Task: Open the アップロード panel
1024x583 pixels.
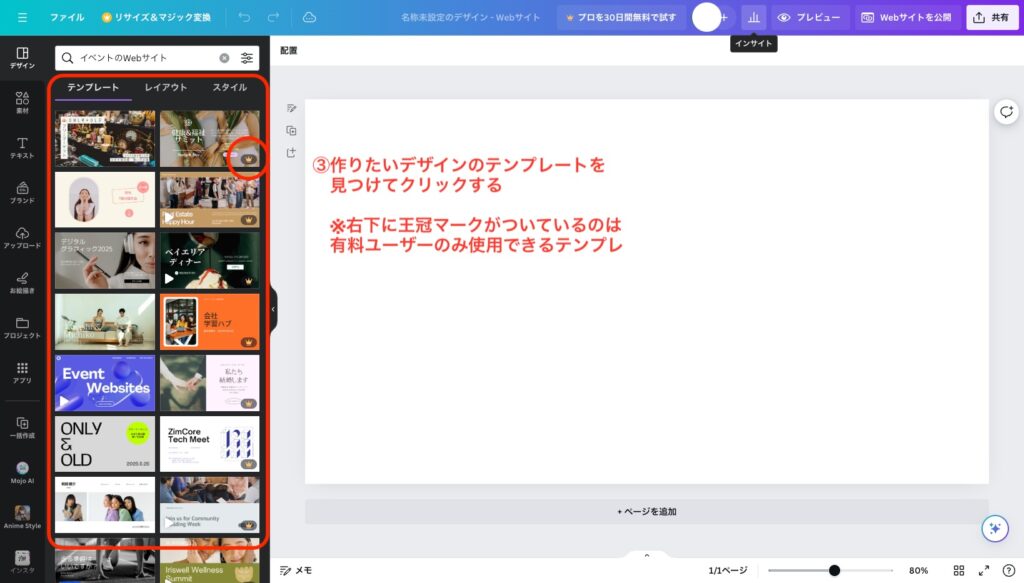Action: click(22, 238)
